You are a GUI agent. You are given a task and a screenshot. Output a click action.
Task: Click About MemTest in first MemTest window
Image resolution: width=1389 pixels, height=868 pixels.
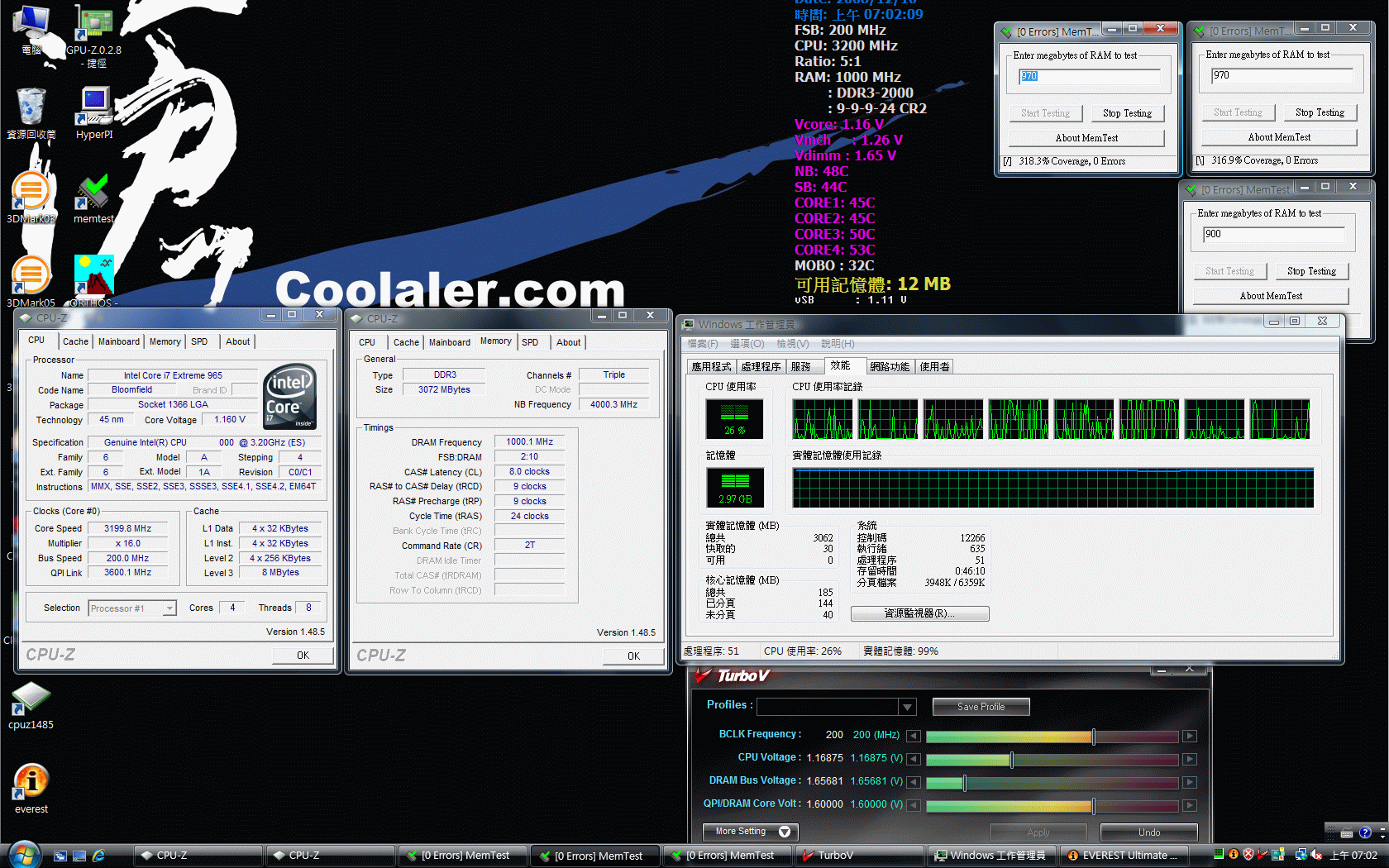point(1086,138)
